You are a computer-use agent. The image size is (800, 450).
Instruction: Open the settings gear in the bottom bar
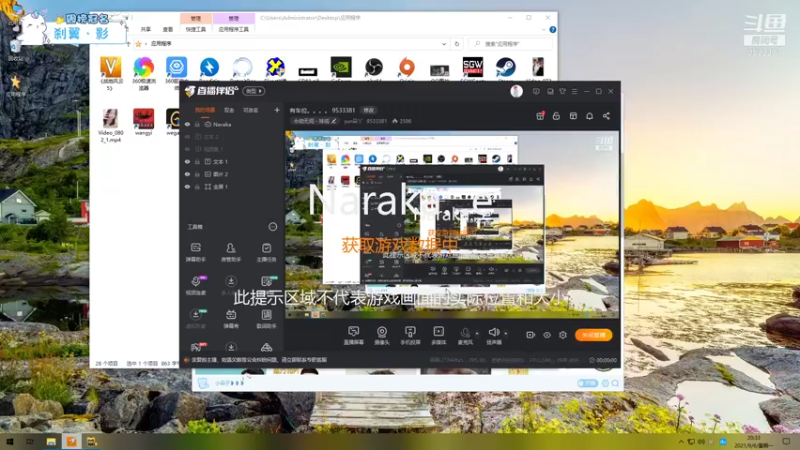tap(563, 335)
